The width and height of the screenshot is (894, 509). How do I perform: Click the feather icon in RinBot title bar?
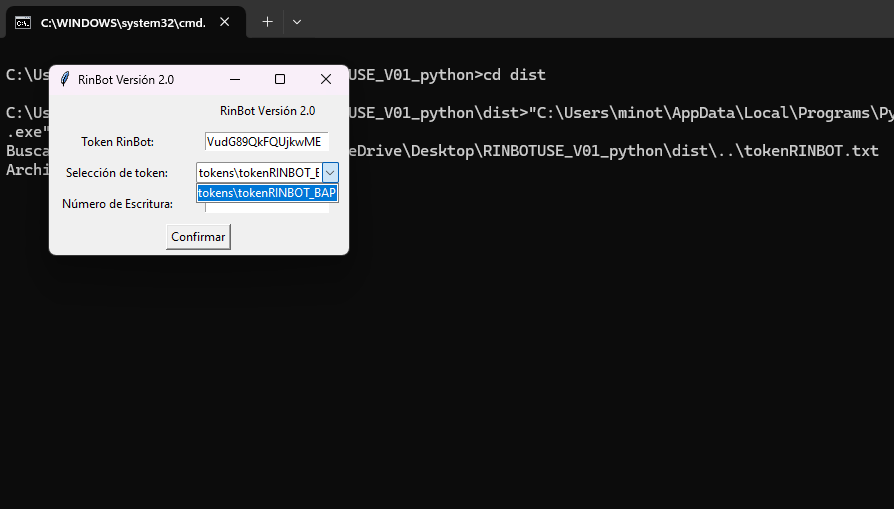click(x=65, y=79)
